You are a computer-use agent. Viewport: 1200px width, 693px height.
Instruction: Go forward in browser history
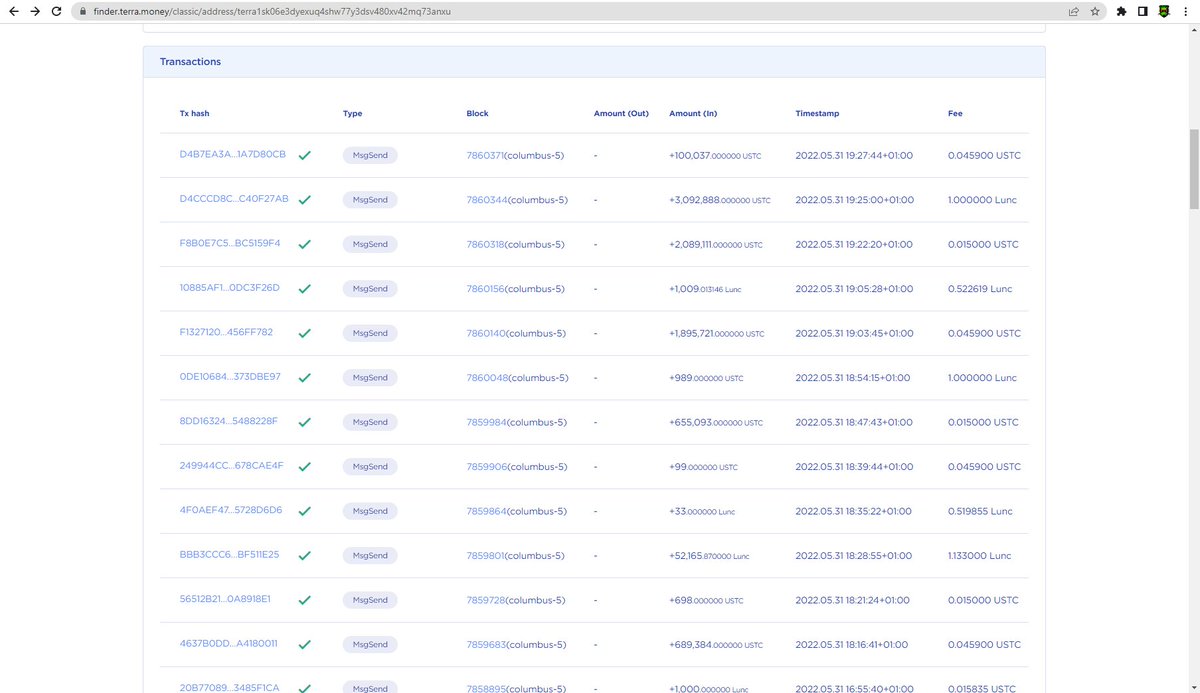[35, 11]
